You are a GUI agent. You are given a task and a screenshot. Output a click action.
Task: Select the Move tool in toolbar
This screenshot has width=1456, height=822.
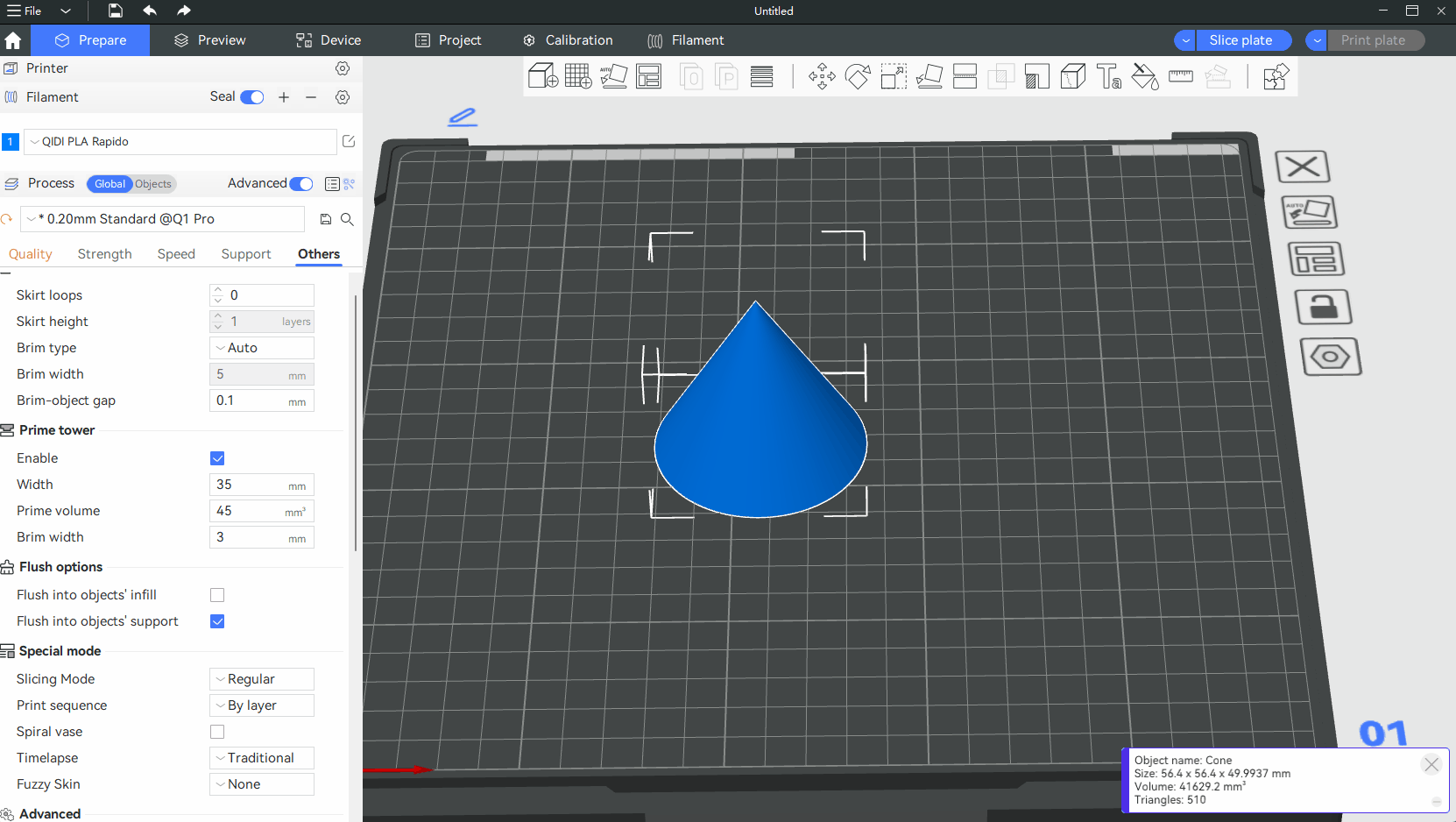tap(822, 76)
